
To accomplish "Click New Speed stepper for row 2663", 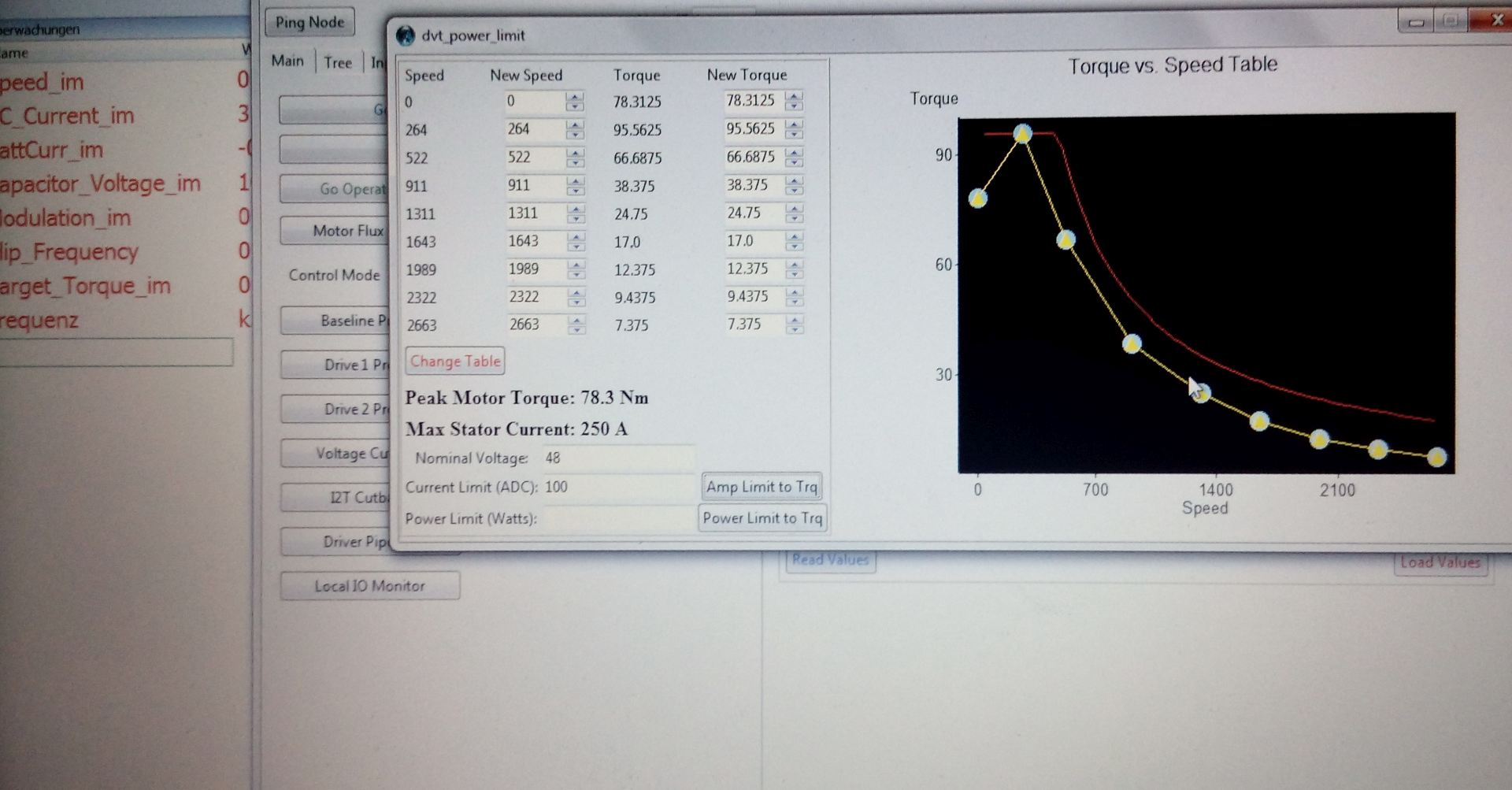I will [576, 325].
